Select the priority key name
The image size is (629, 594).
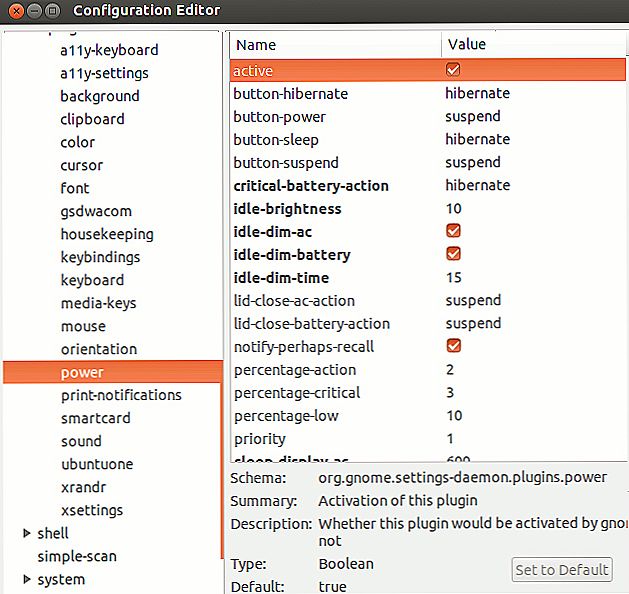pos(260,439)
